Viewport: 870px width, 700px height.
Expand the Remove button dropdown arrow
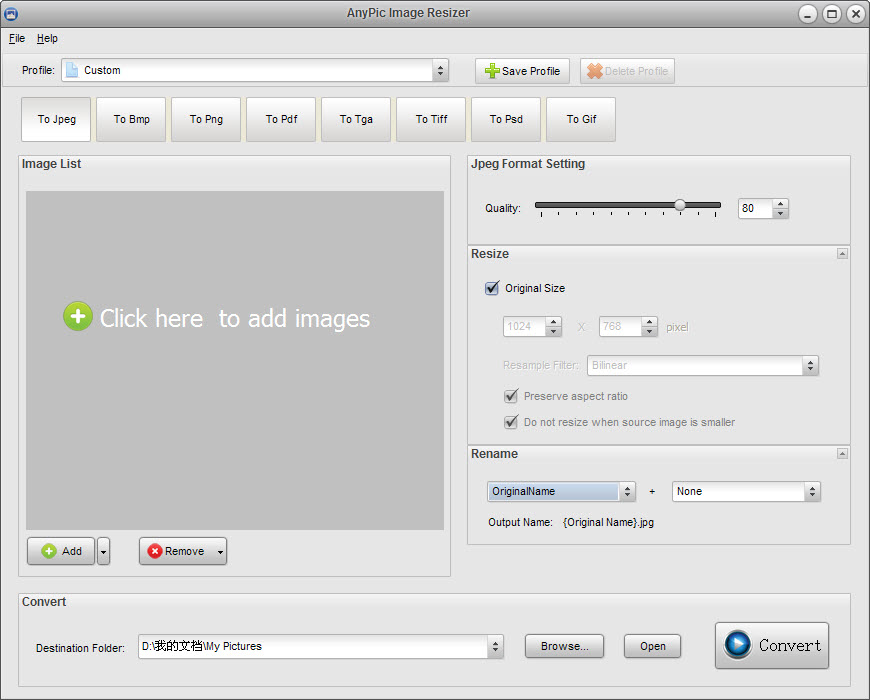[220, 552]
